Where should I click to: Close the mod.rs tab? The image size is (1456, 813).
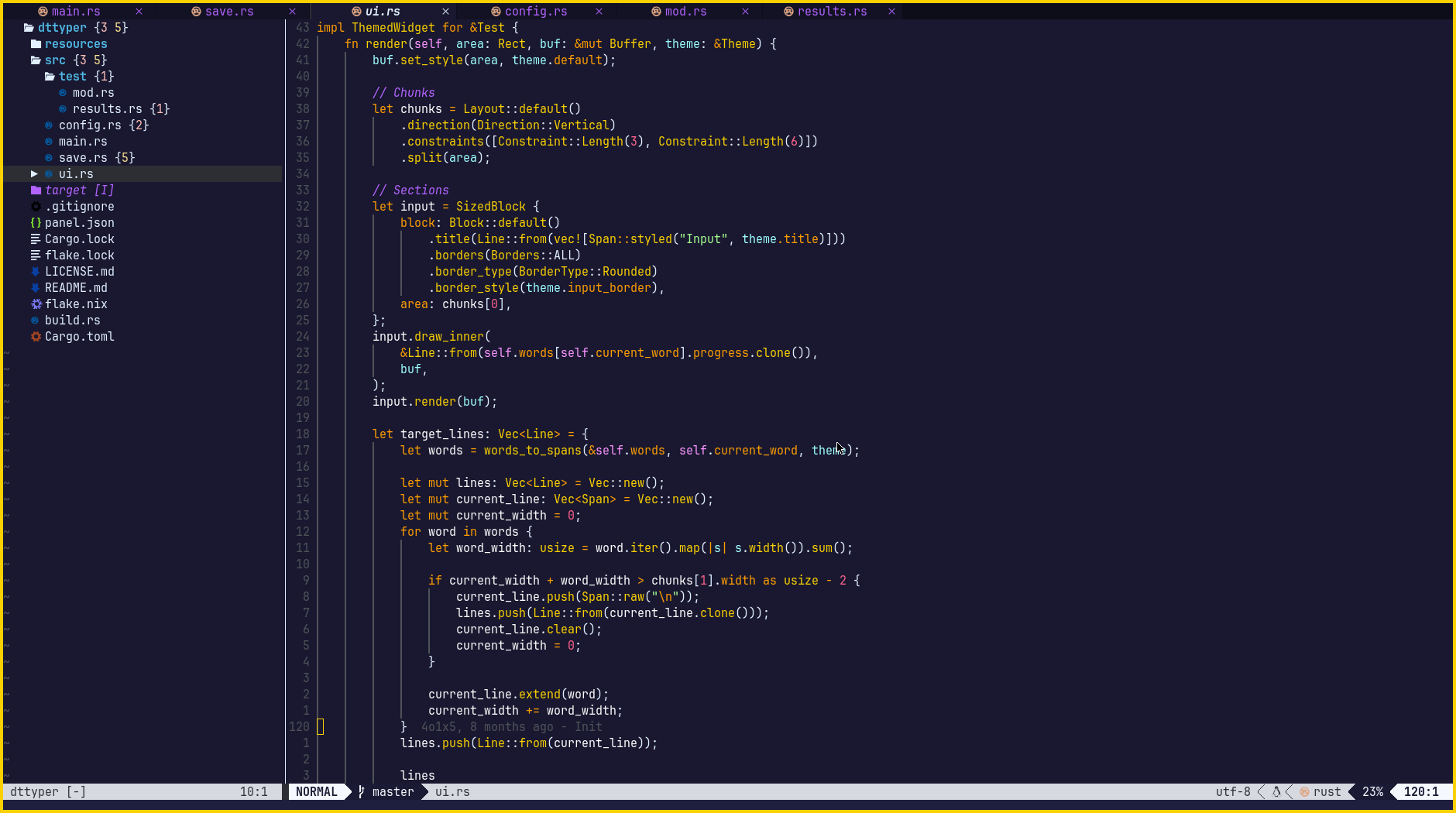(745, 12)
